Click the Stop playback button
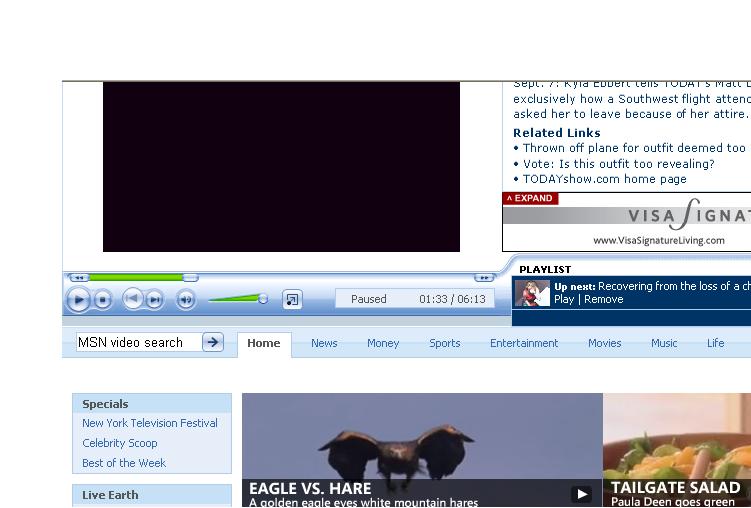 pyautogui.click(x=103, y=299)
